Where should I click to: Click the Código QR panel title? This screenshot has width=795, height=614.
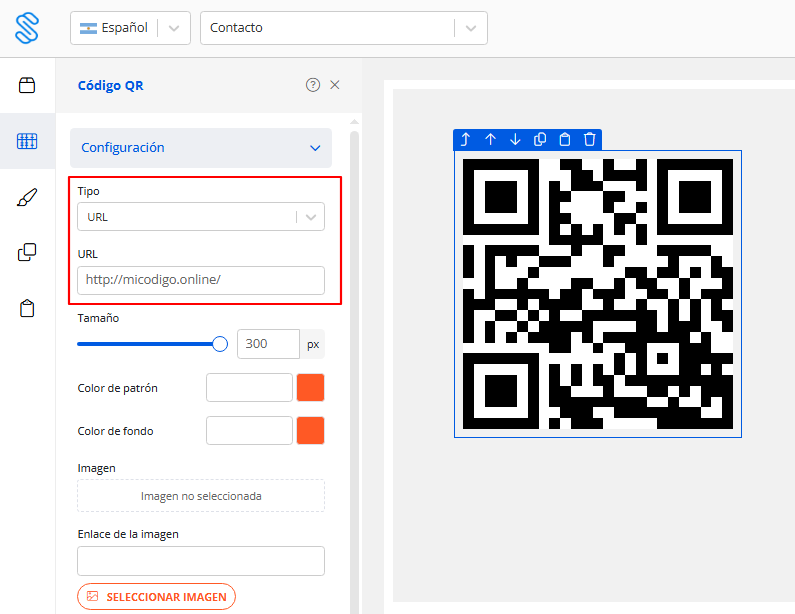click(111, 86)
